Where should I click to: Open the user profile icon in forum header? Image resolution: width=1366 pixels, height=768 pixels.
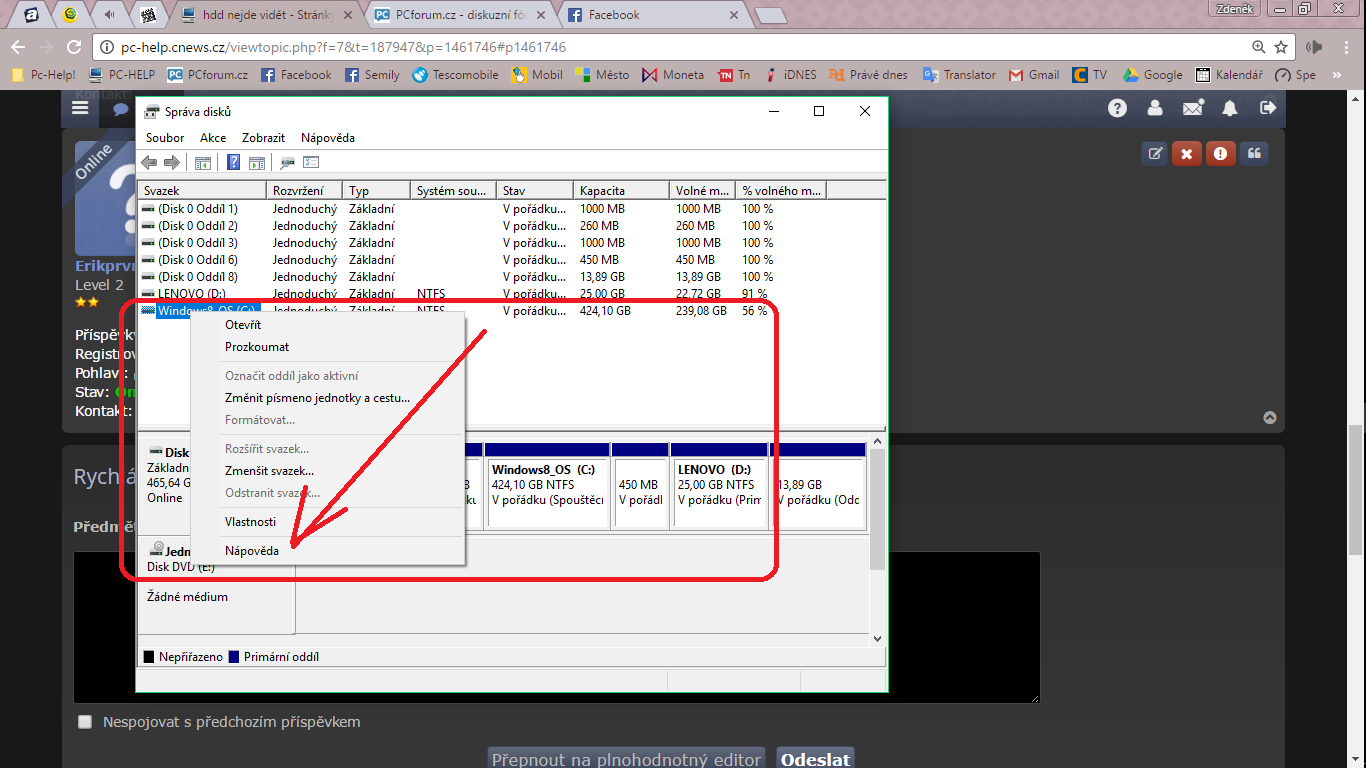1155,108
